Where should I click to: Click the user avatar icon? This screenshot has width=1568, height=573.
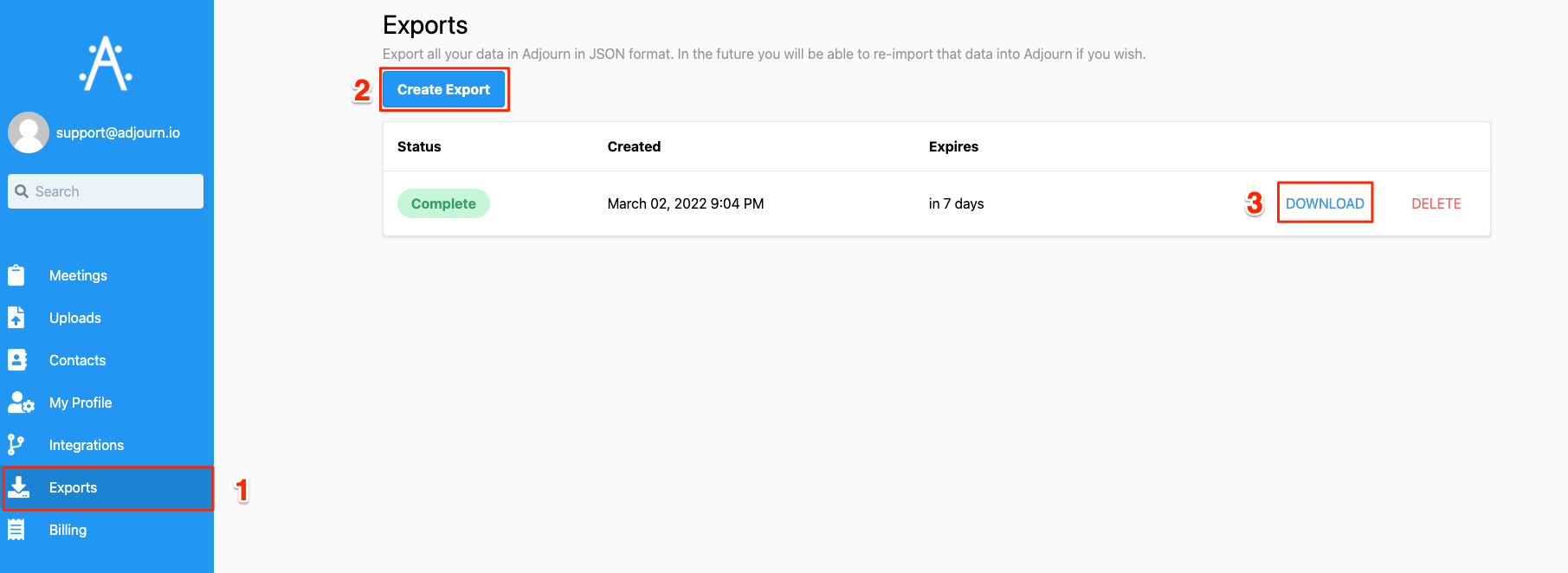(29, 132)
